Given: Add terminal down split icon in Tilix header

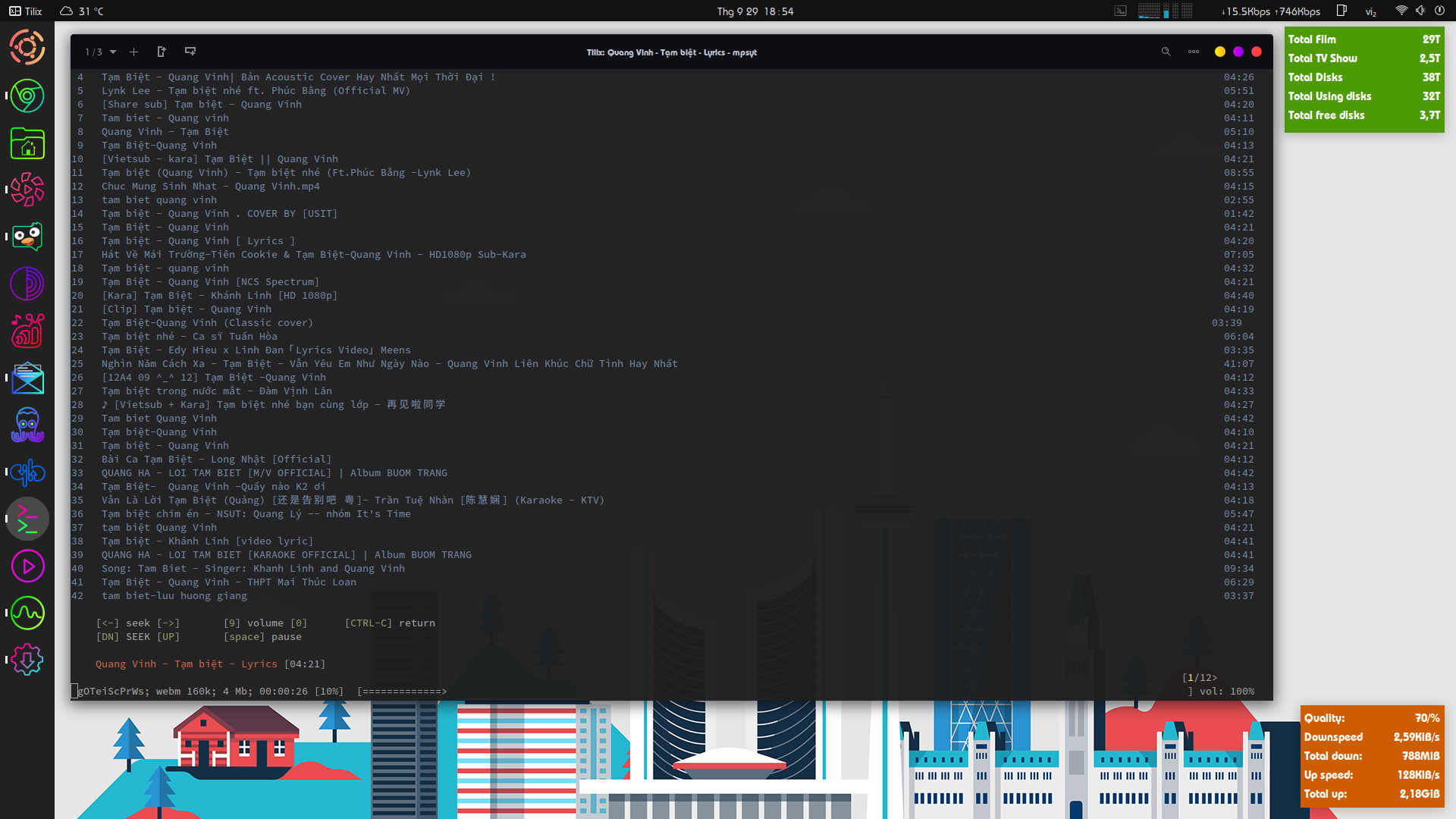Looking at the screenshot, I should (190, 52).
